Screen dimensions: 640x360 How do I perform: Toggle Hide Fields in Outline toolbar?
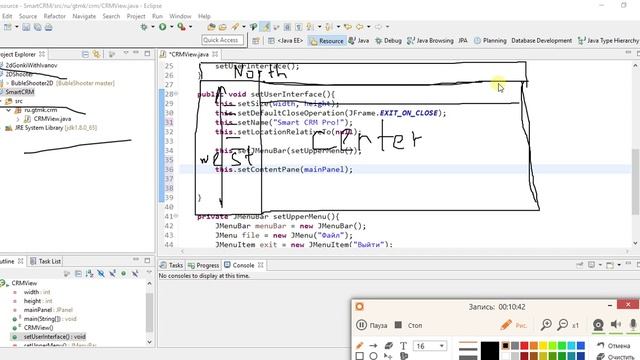coord(101,273)
